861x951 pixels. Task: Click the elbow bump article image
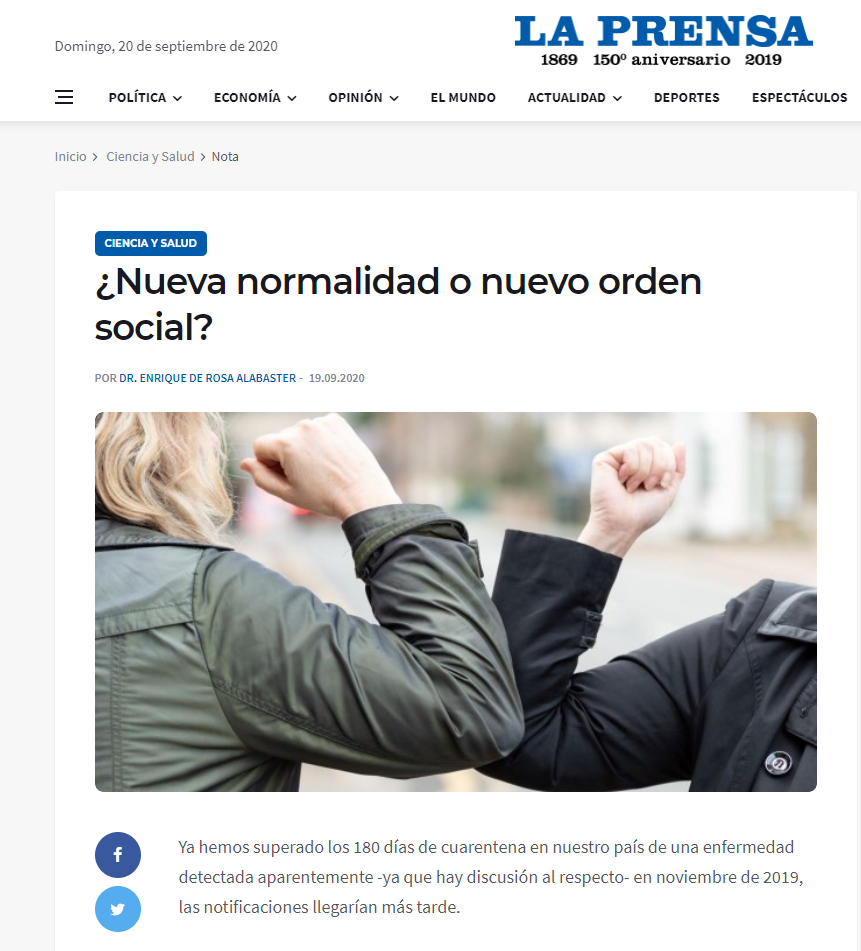[455, 602]
